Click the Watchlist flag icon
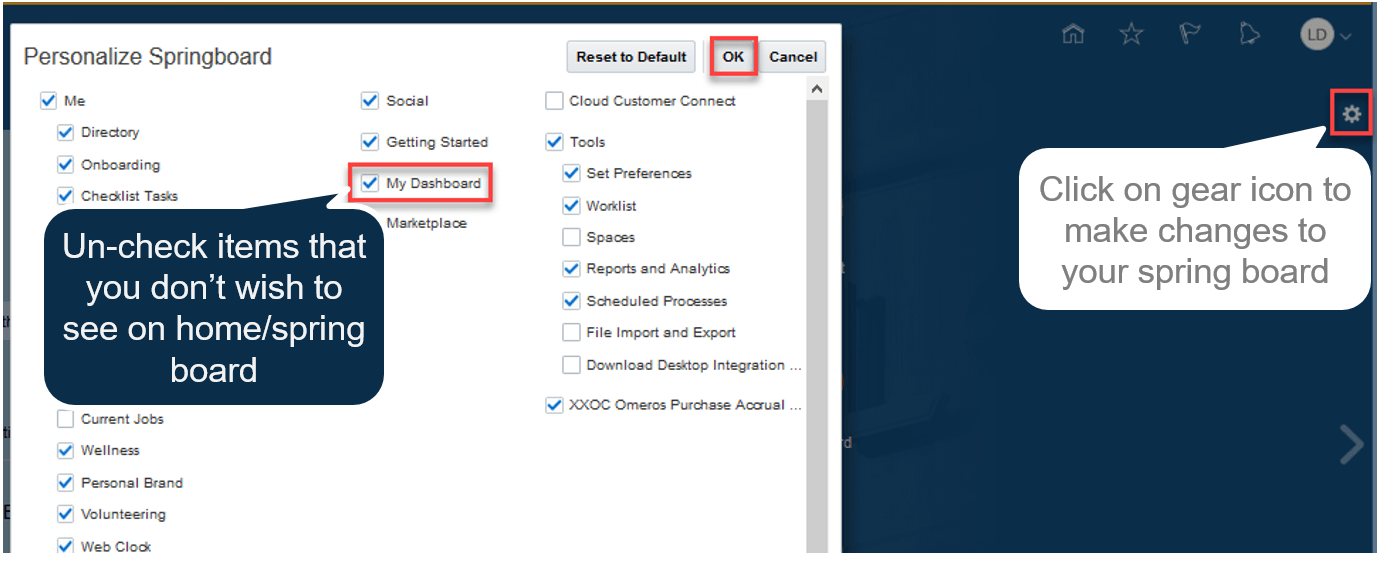 tap(1190, 35)
